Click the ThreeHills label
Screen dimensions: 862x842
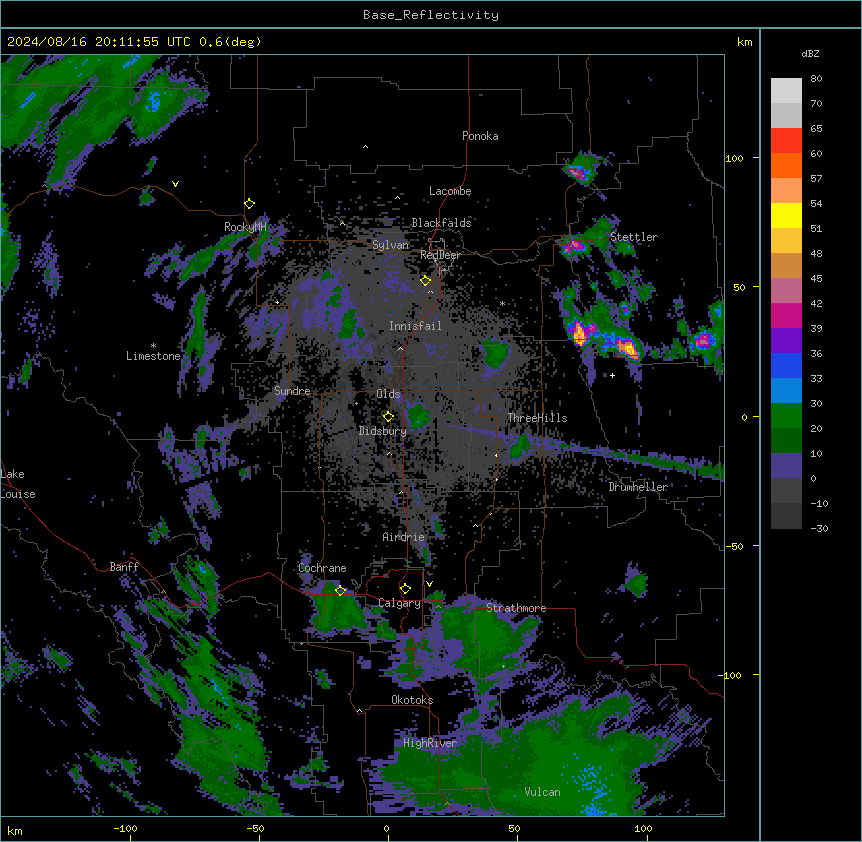[x=537, y=418]
